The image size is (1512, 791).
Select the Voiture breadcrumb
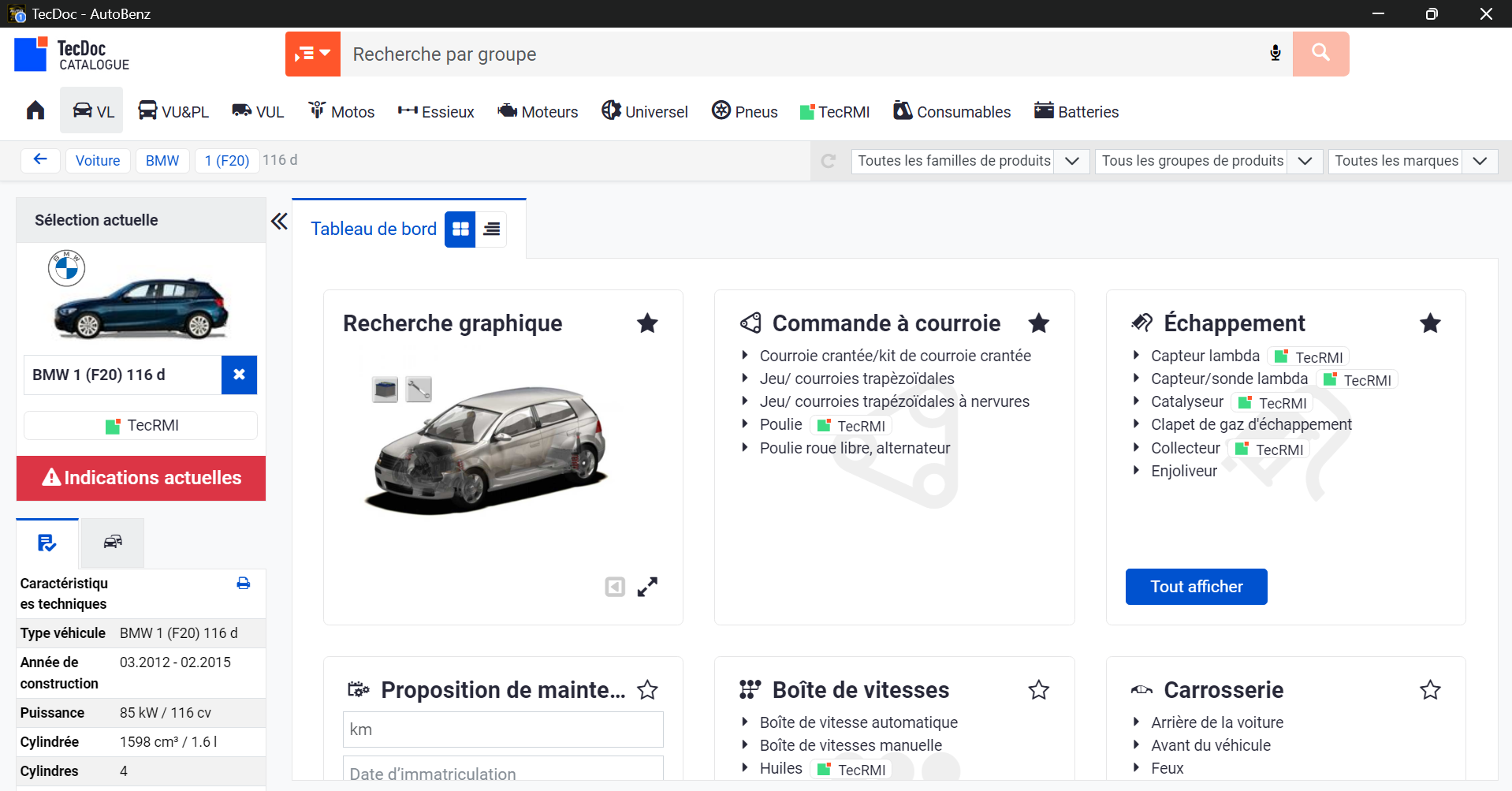tap(98, 160)
